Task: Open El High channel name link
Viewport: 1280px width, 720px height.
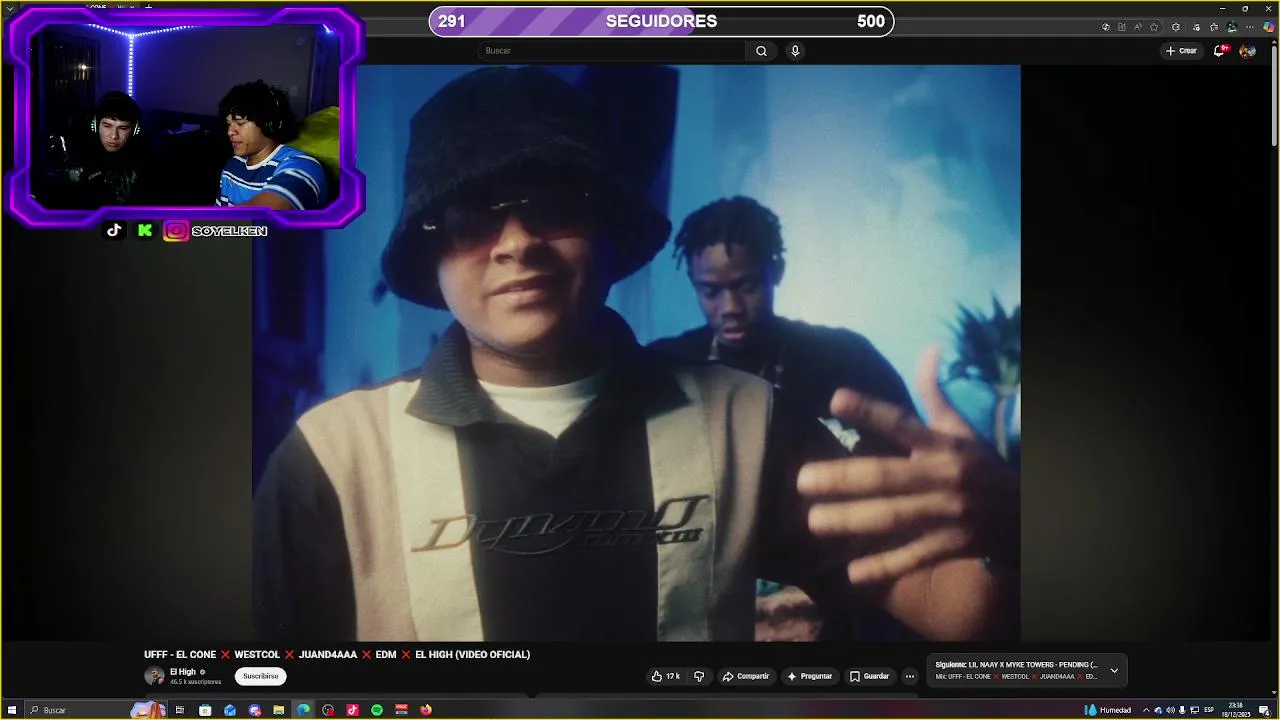Action: click(183, 672)
